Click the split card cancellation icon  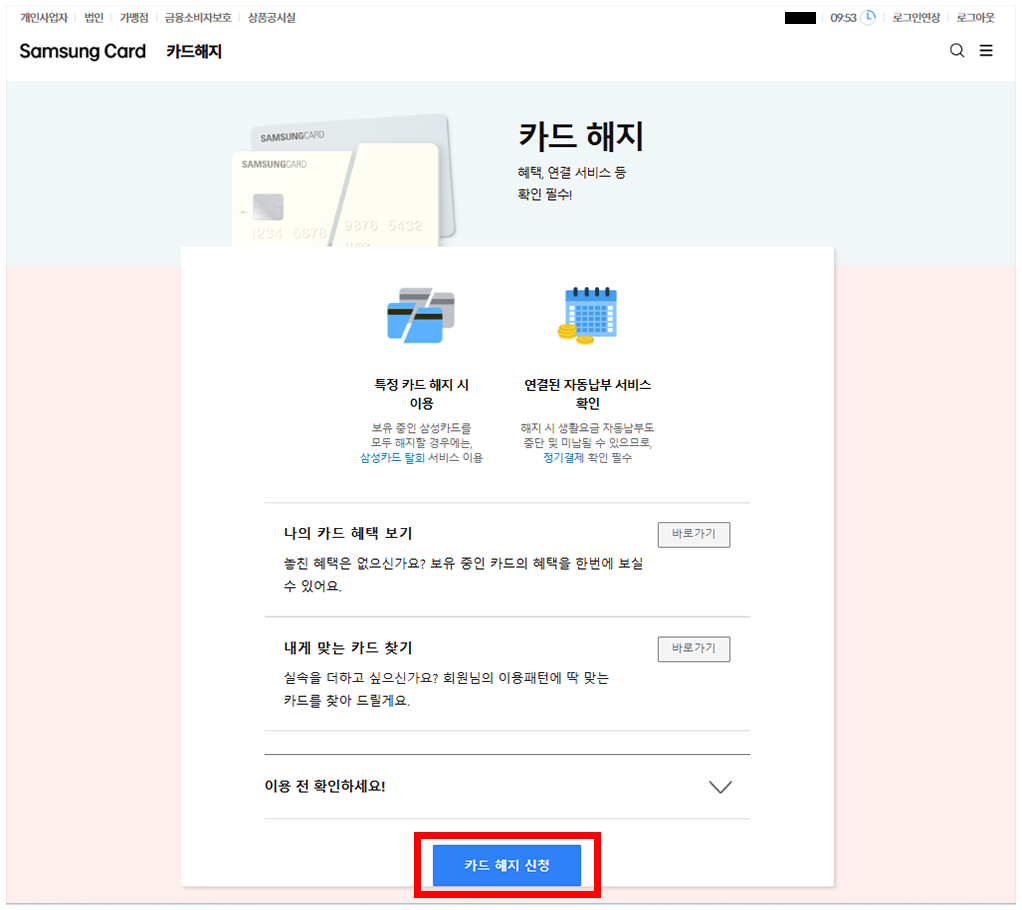tap(420, 316)
